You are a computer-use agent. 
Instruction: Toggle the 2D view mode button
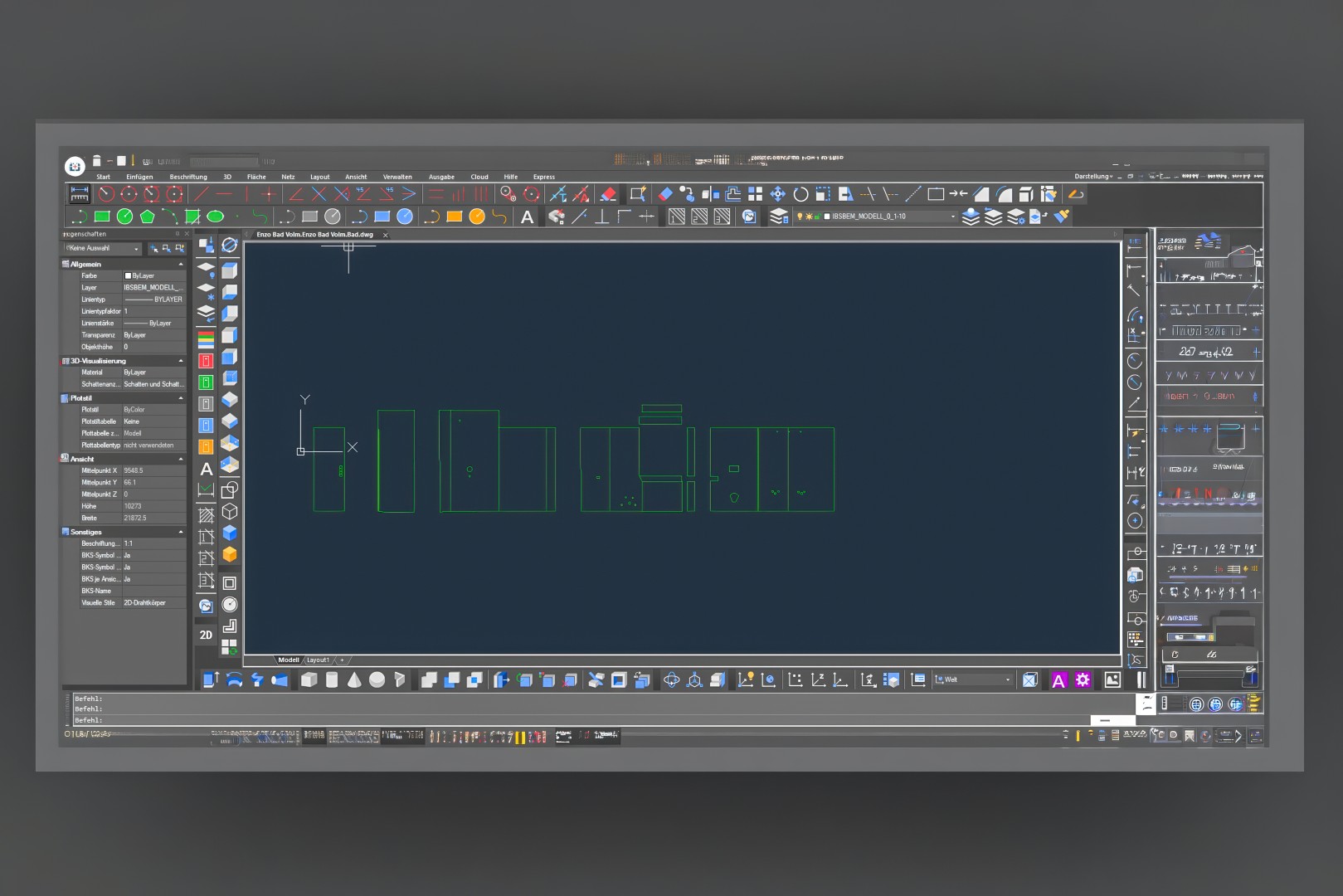pos(206,635)
